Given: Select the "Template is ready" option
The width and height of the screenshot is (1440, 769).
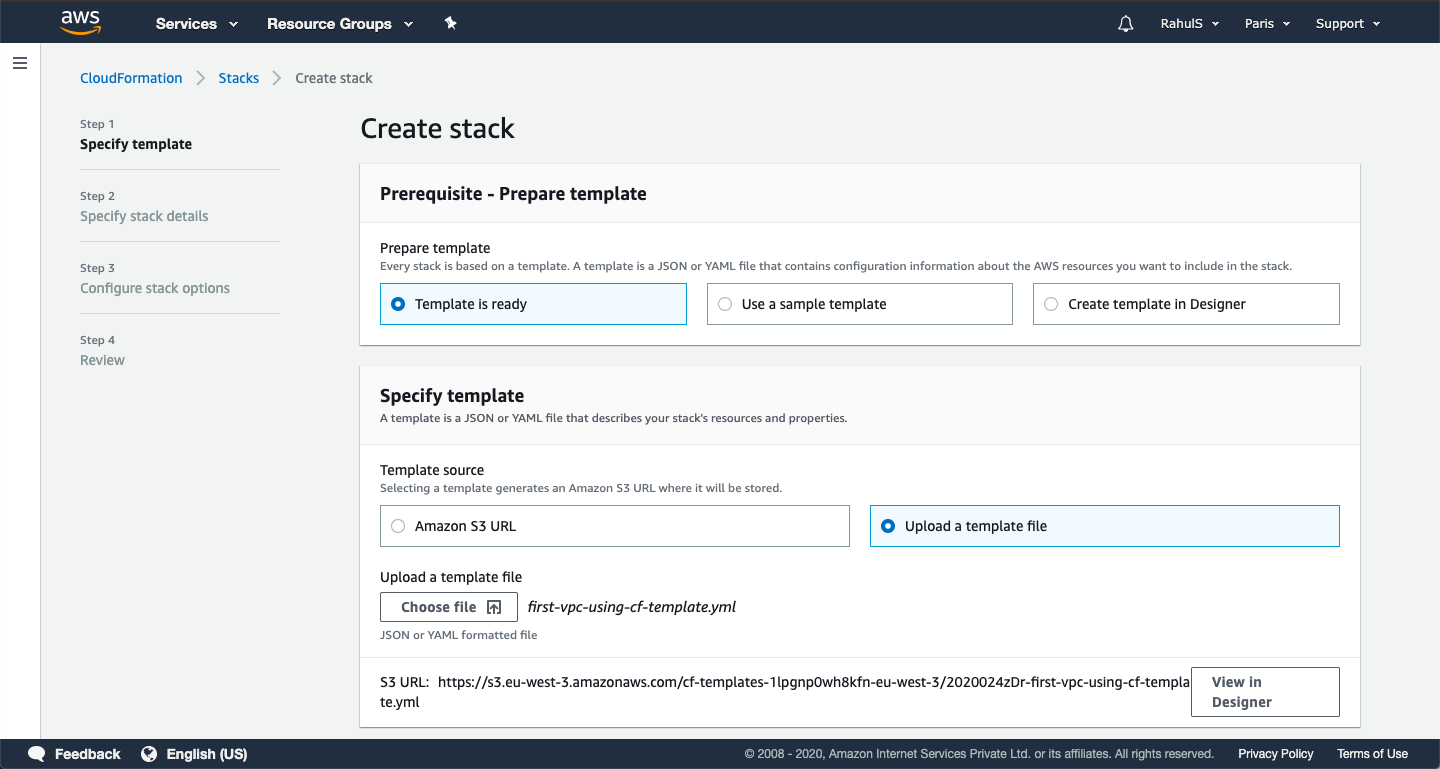Looking at the screenshot, I should (x=398, y=304).
